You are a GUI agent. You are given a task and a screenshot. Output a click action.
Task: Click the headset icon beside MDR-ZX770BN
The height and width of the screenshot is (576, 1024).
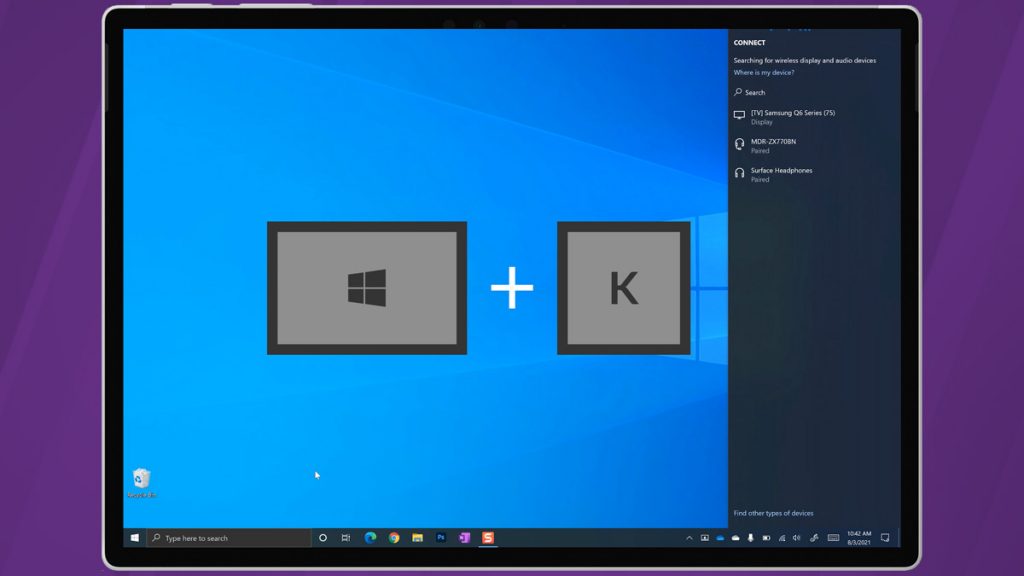click(x=739, y=144)
